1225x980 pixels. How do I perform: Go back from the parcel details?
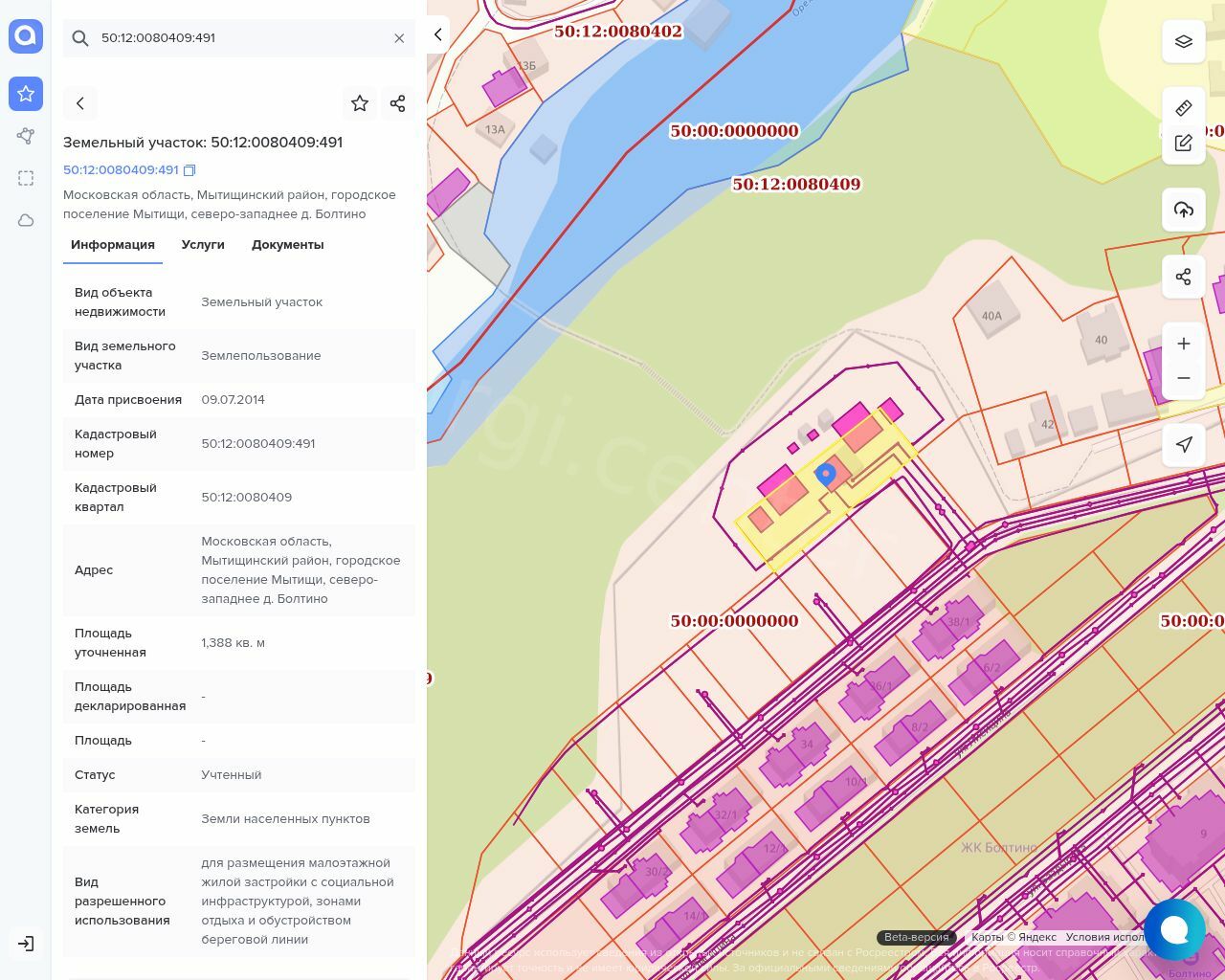pos(80,103)
